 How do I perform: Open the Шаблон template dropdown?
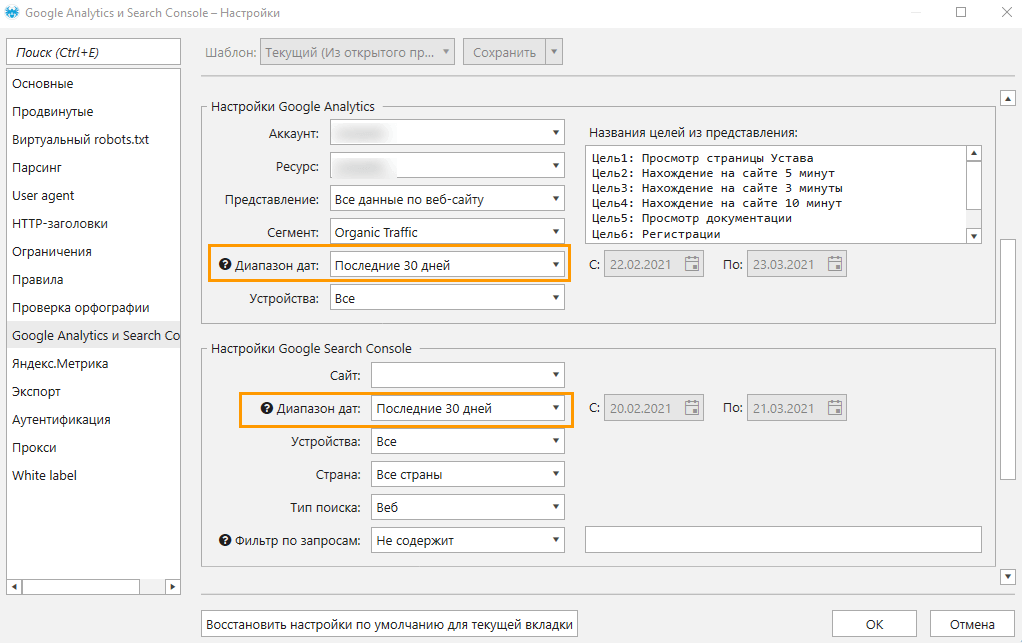[357, 52]
